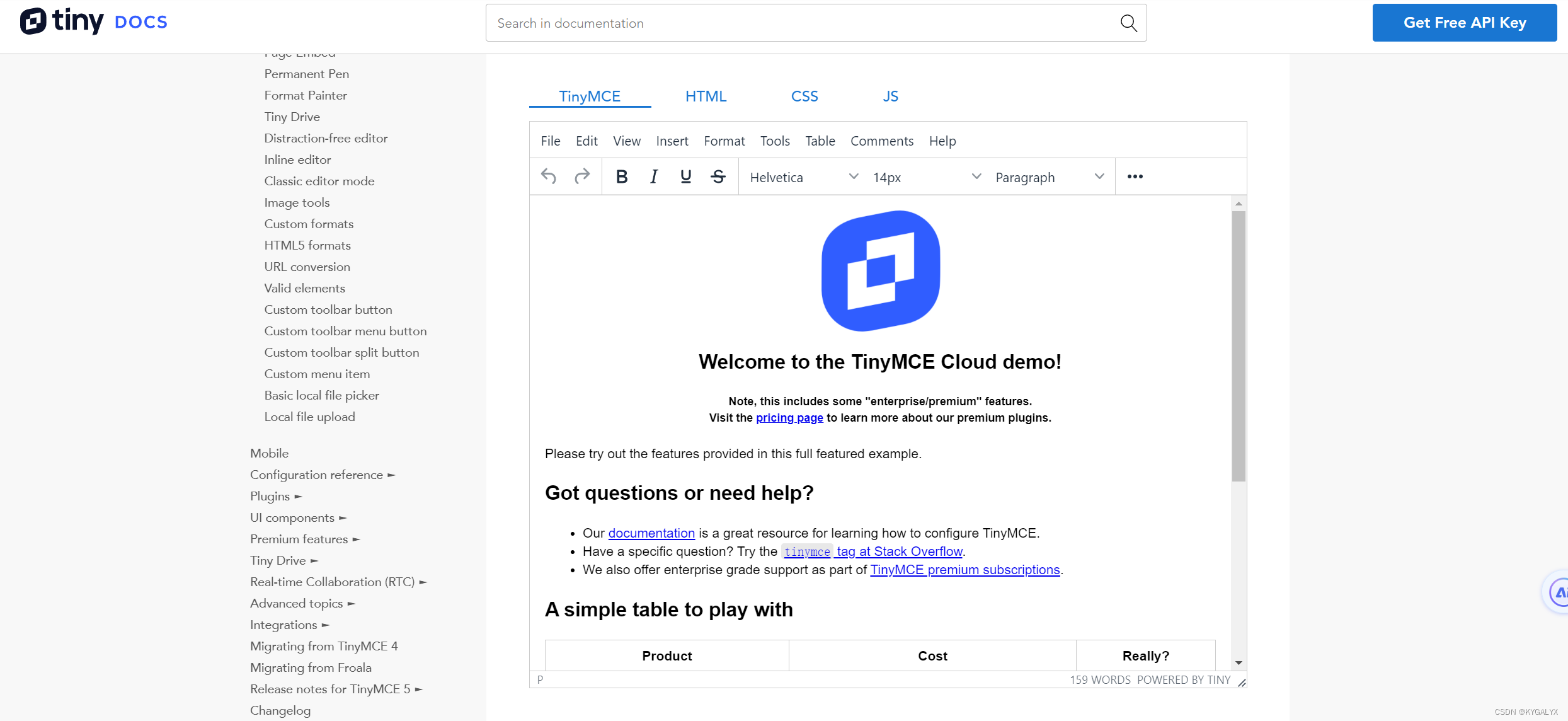Click the scroll up arrow in editor
This screenshot has height=721, width=1568.
1239,204
